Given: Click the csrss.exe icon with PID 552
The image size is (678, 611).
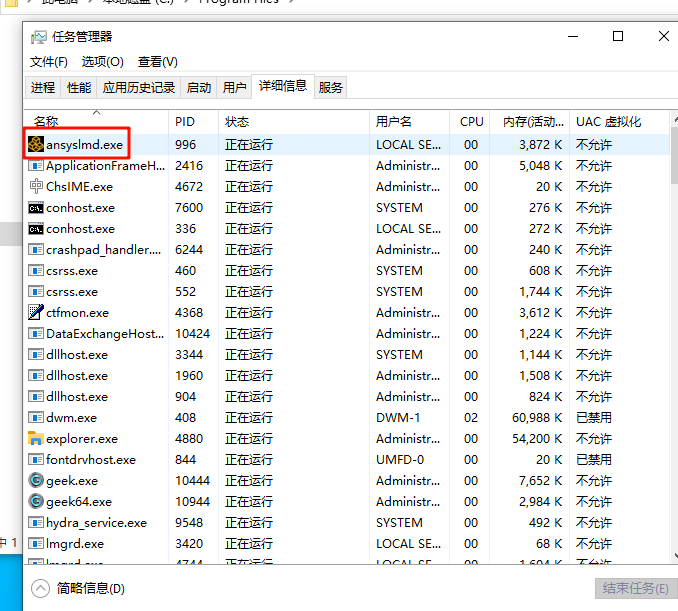Looking at the screenshot, I should [x=36, y=291].
